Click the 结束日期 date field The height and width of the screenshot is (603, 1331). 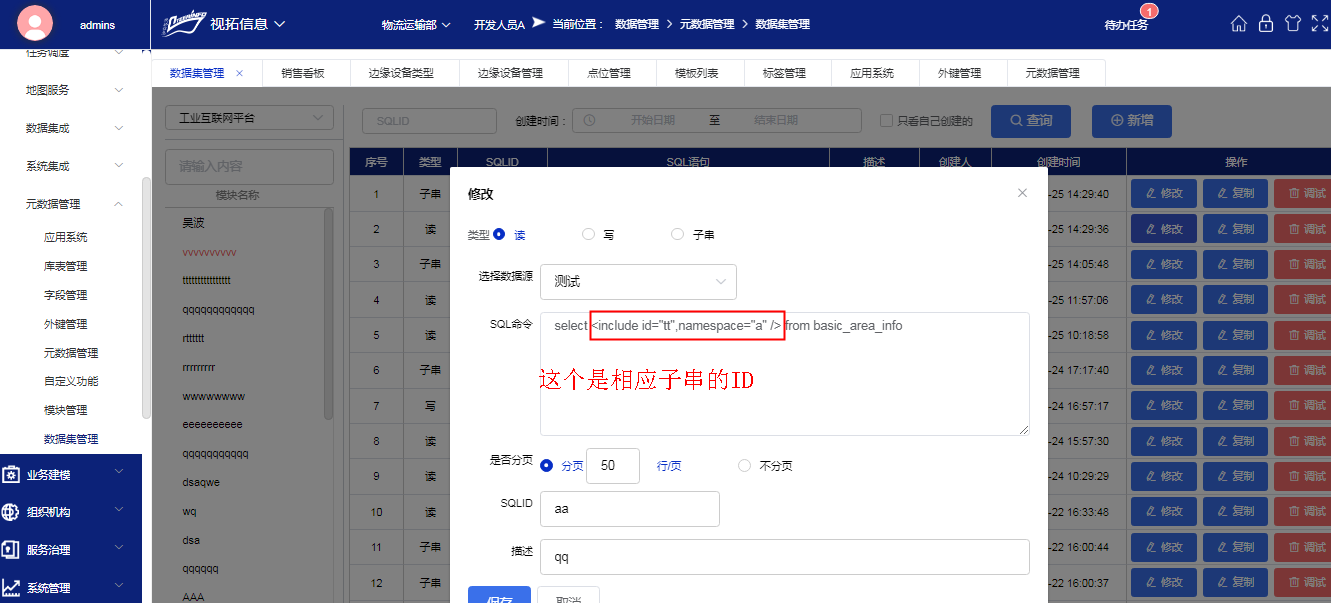(775, 120)
